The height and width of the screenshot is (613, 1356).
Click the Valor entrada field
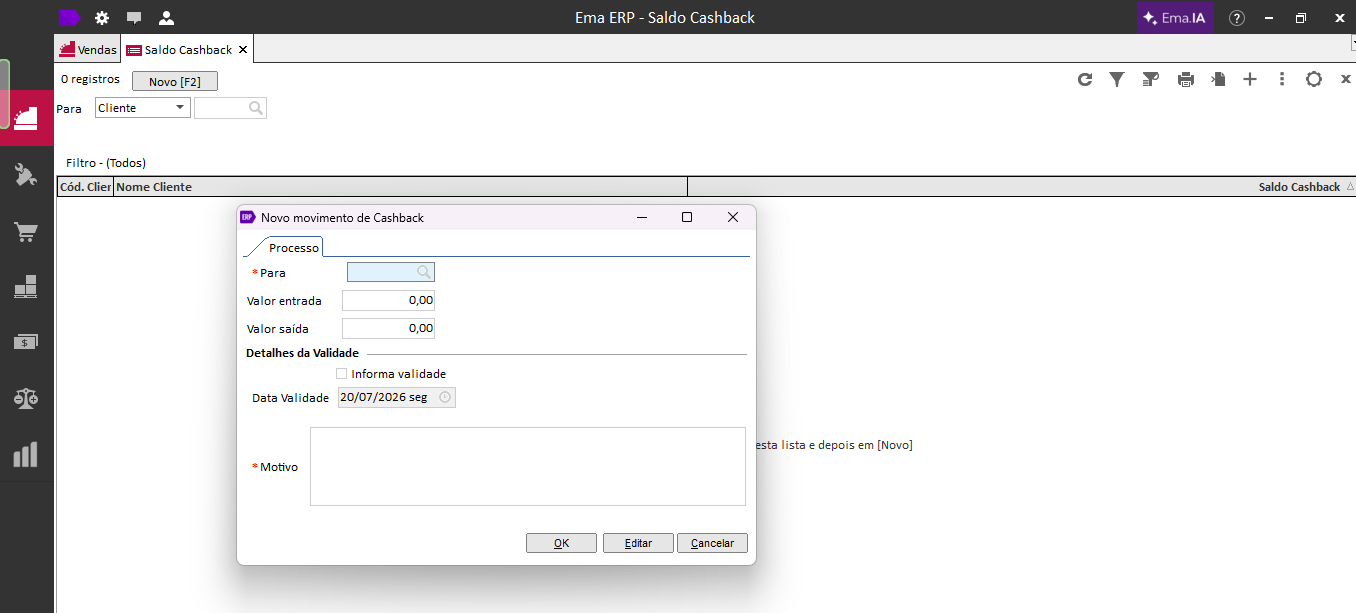[x=388, y=300]
